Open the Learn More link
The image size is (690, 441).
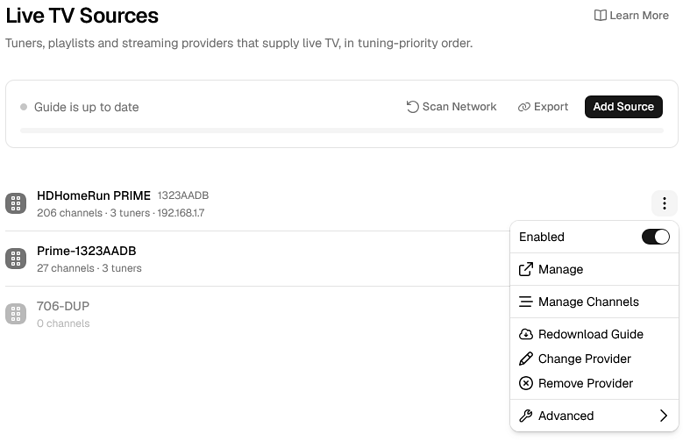click(631, 15)
